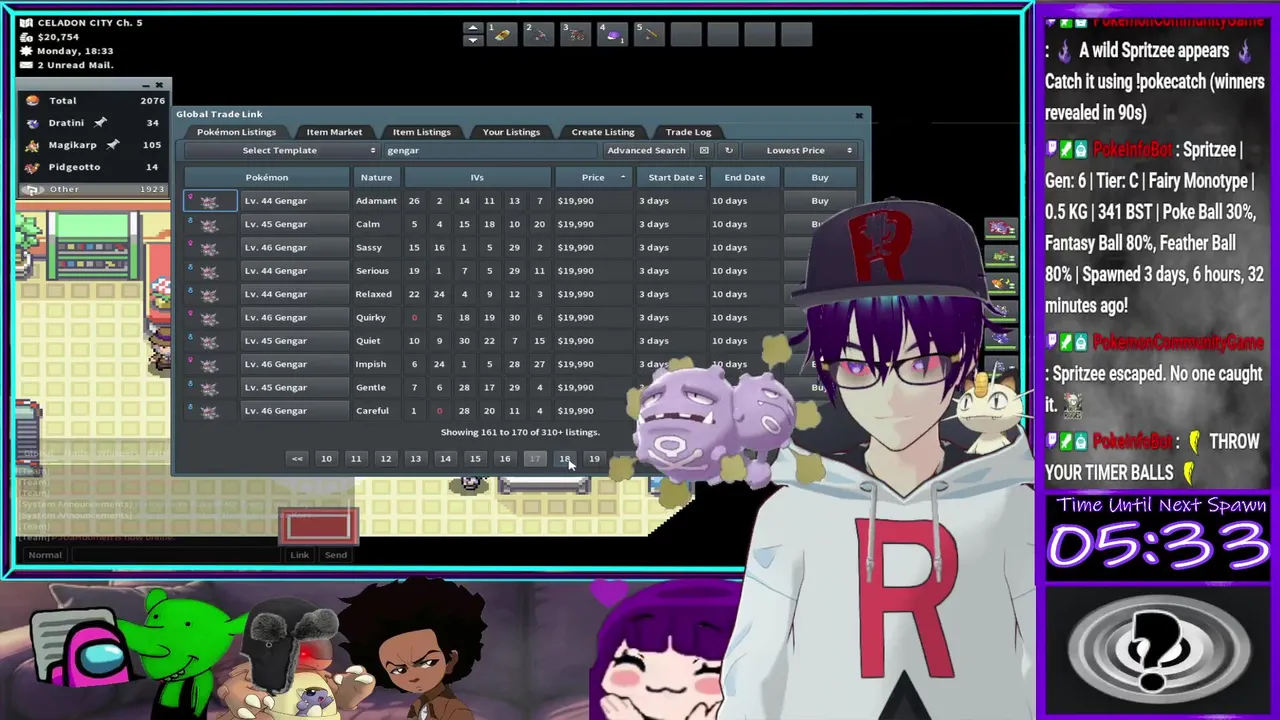Open the unread mail envelope icon
Image resolution: width=1280 pixels, height=720 pixels.
click(27, 65)
